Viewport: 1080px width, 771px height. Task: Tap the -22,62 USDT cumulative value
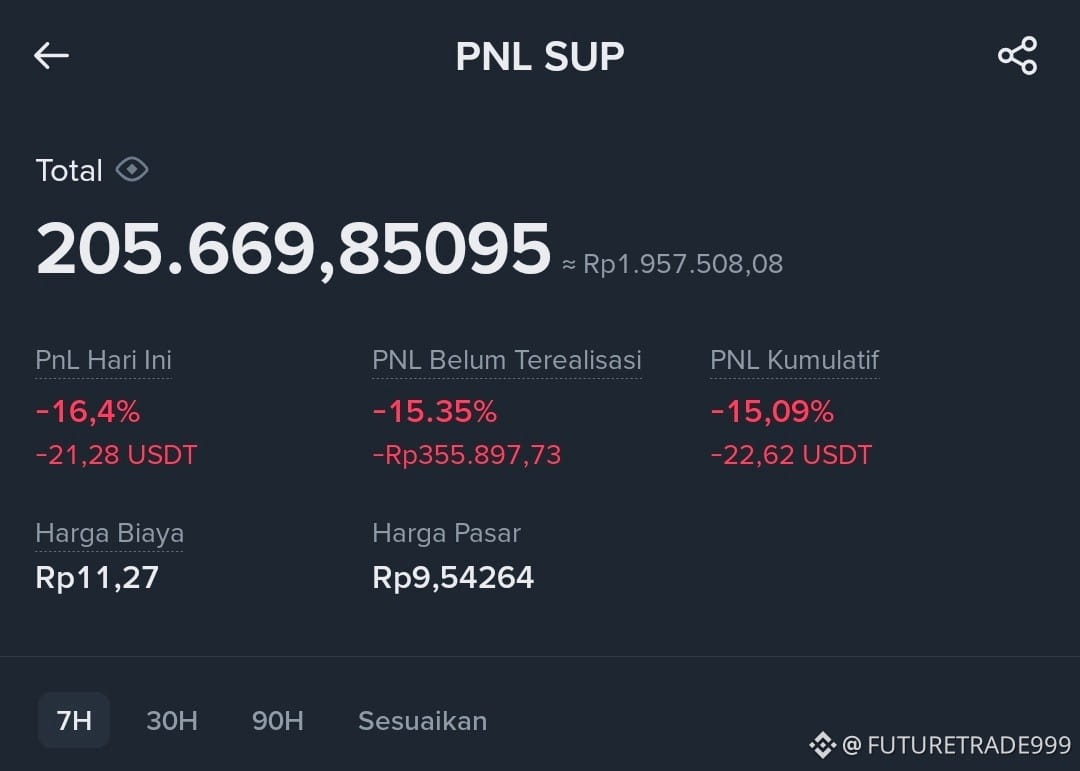click(791, 455)
